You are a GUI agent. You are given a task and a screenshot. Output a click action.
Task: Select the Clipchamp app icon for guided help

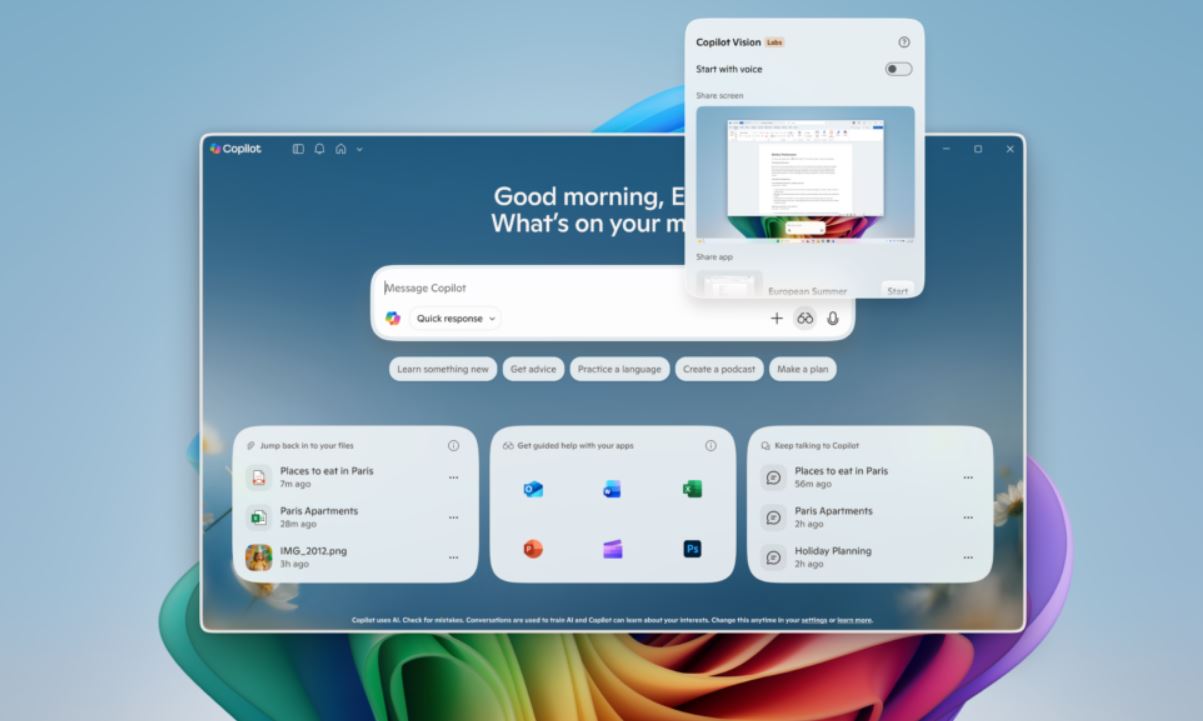[x=612, y=549]
